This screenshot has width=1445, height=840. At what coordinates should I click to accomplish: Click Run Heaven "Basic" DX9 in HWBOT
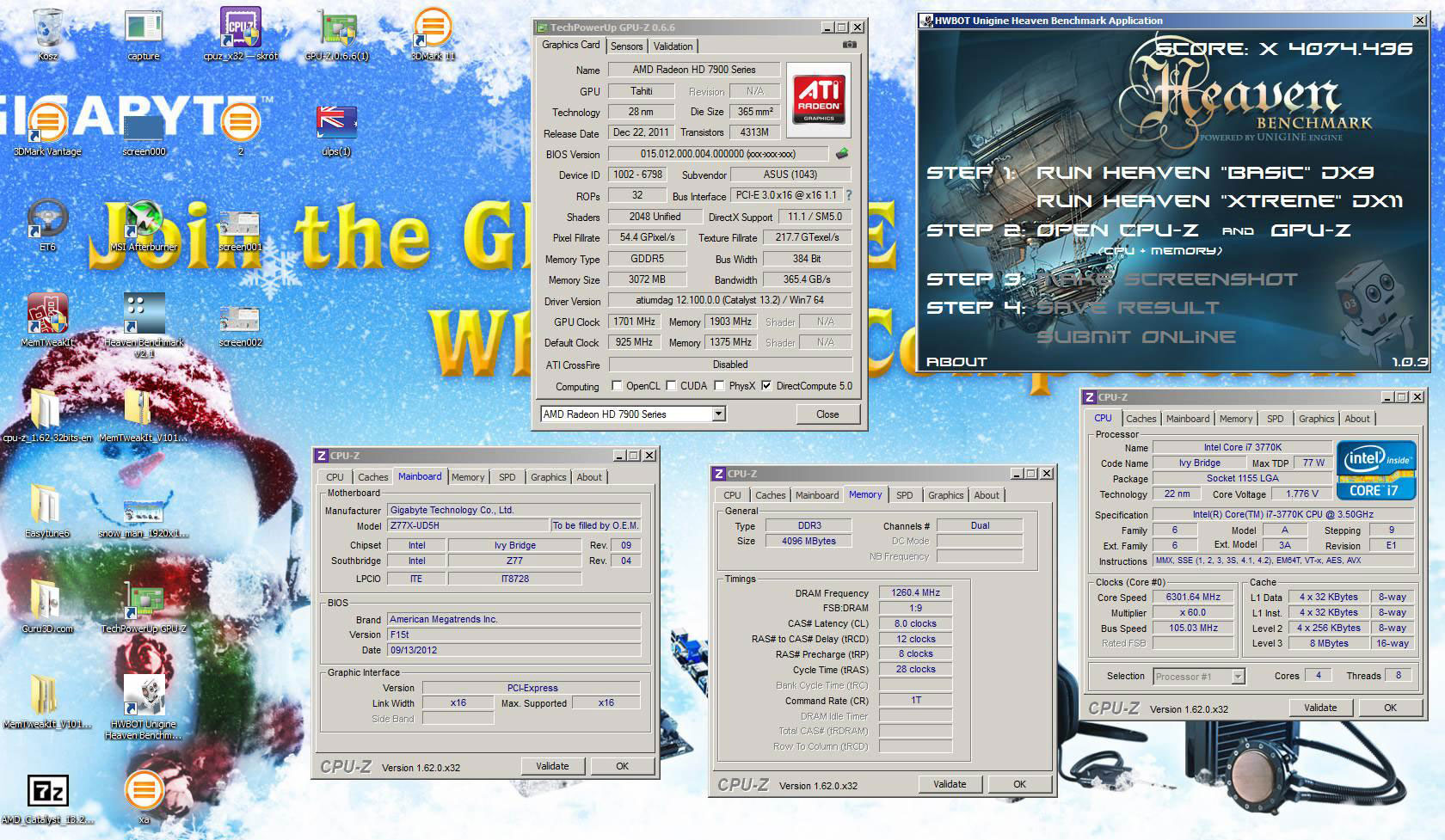click(1205, 173)
